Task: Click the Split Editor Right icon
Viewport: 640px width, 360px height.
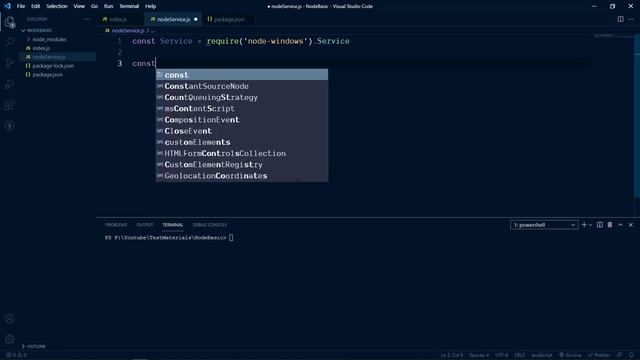Action: click(620, 19)
